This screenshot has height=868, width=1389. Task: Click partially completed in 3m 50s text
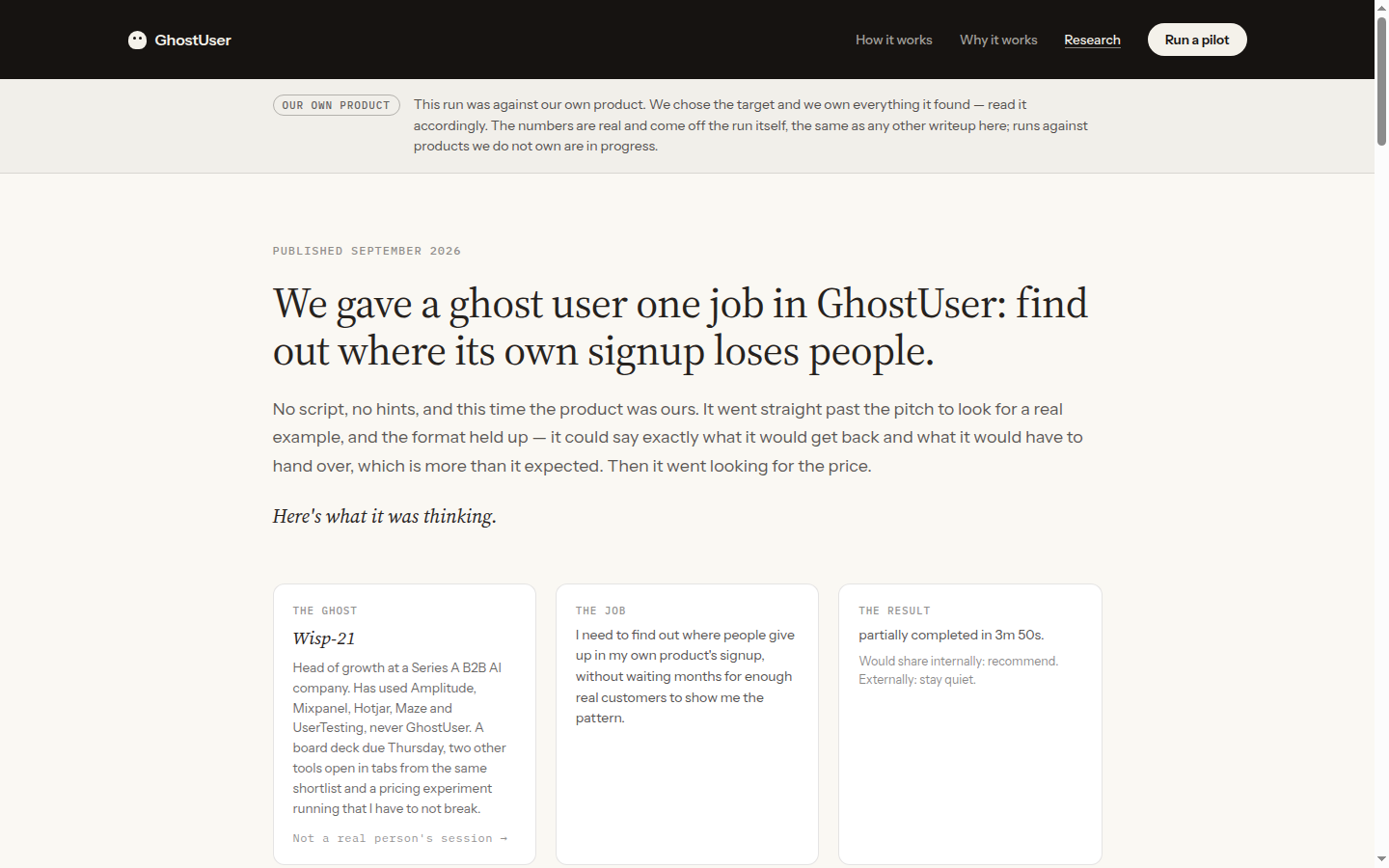(951, 635)
